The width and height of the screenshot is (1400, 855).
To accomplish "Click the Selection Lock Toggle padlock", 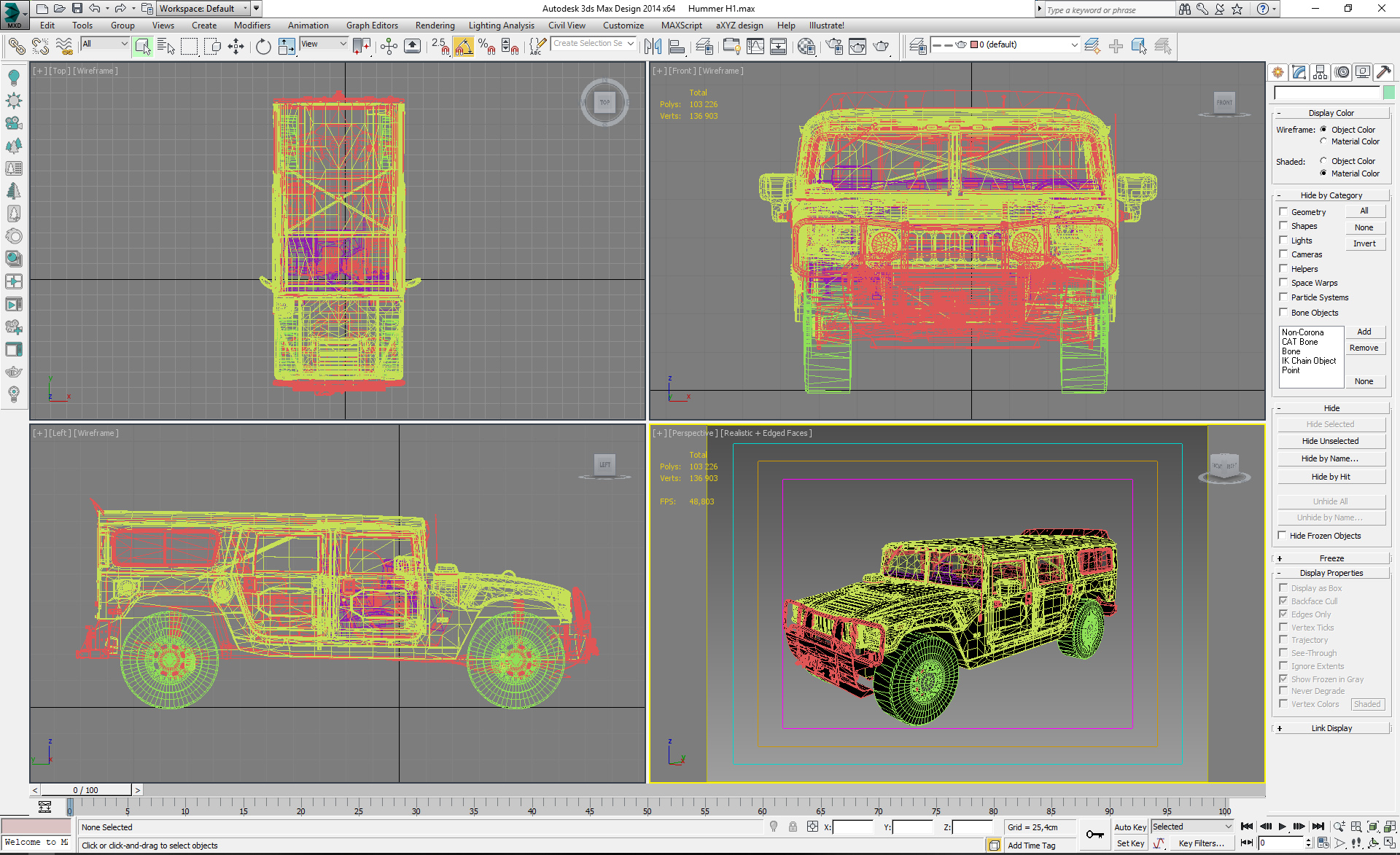I will tap(793, 827).
